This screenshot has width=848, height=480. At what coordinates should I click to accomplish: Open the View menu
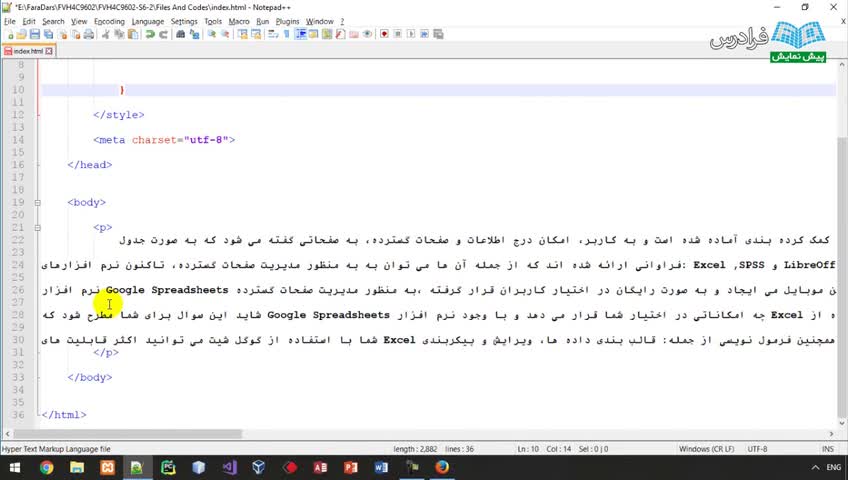(79, 22)
